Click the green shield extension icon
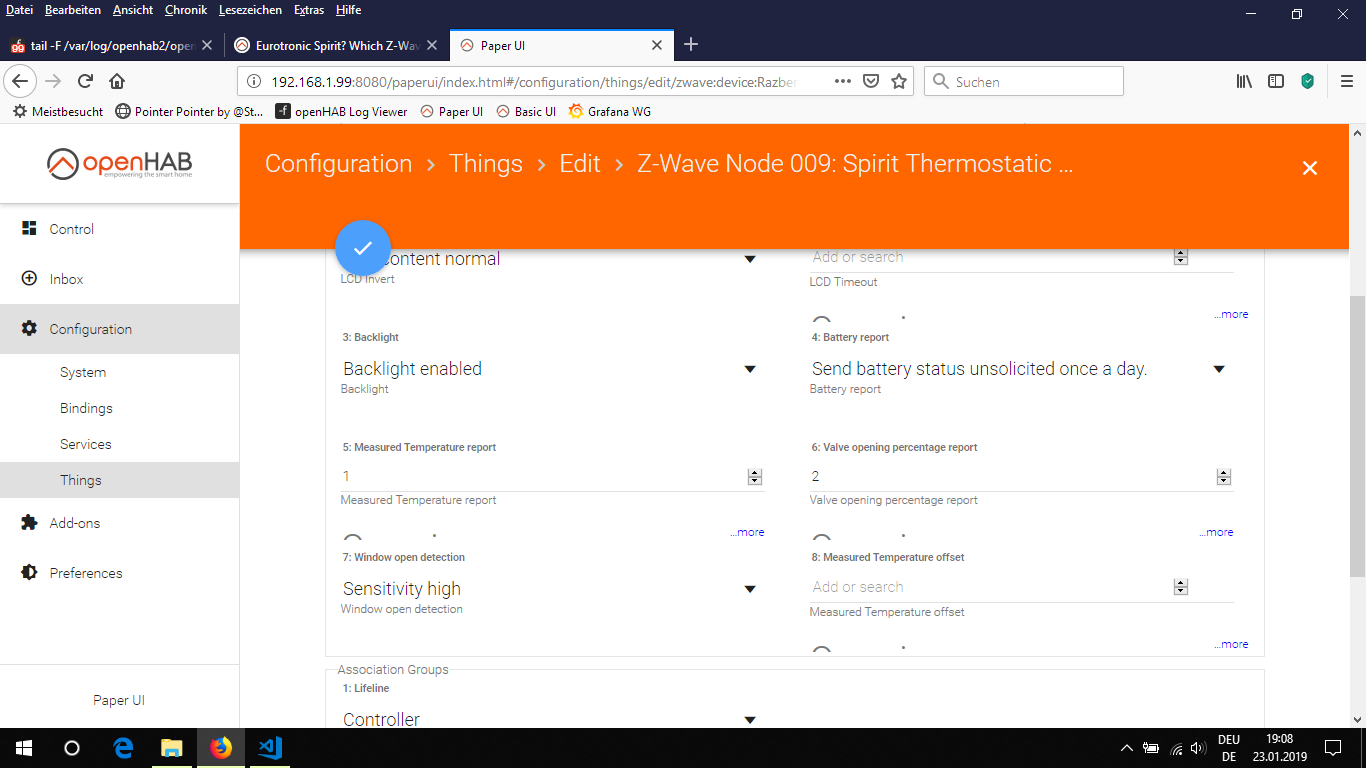 1307,81
